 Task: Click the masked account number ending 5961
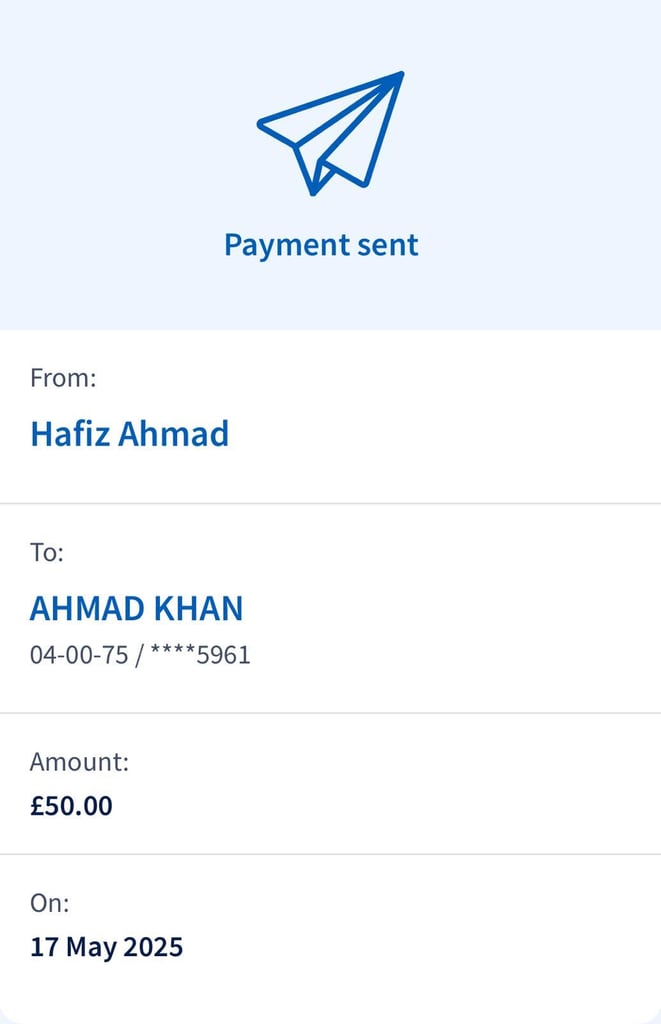pos(201,654)
